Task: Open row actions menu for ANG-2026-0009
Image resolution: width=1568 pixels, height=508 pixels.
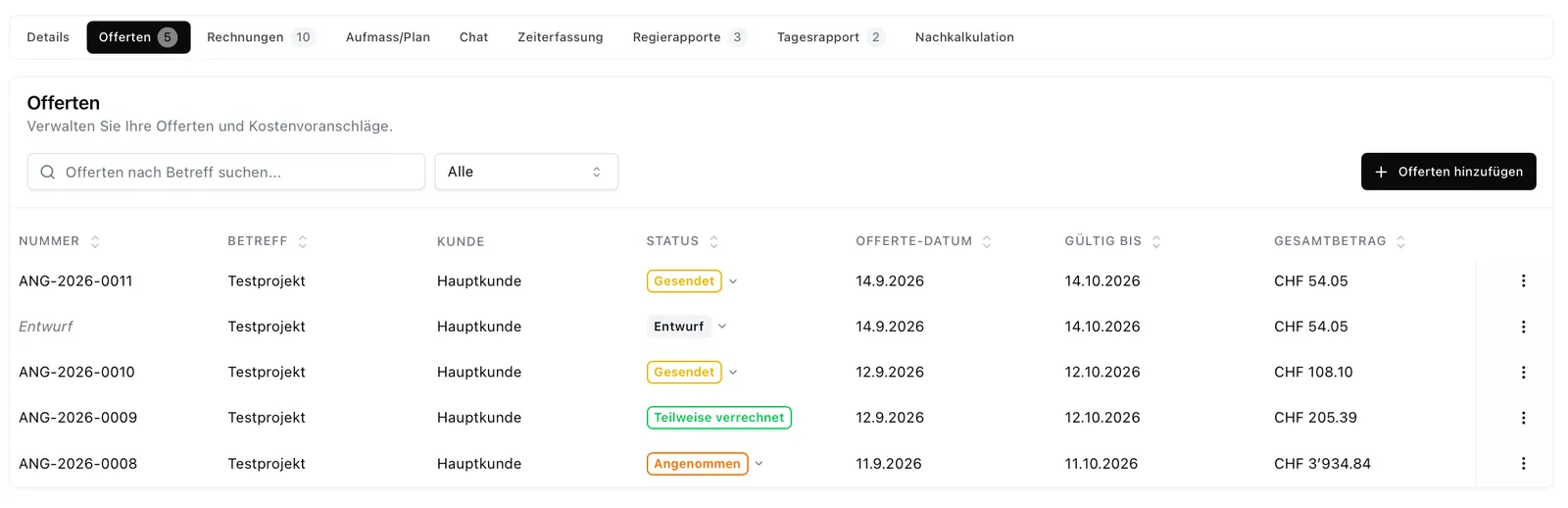Action: (x=1523, y=418)
